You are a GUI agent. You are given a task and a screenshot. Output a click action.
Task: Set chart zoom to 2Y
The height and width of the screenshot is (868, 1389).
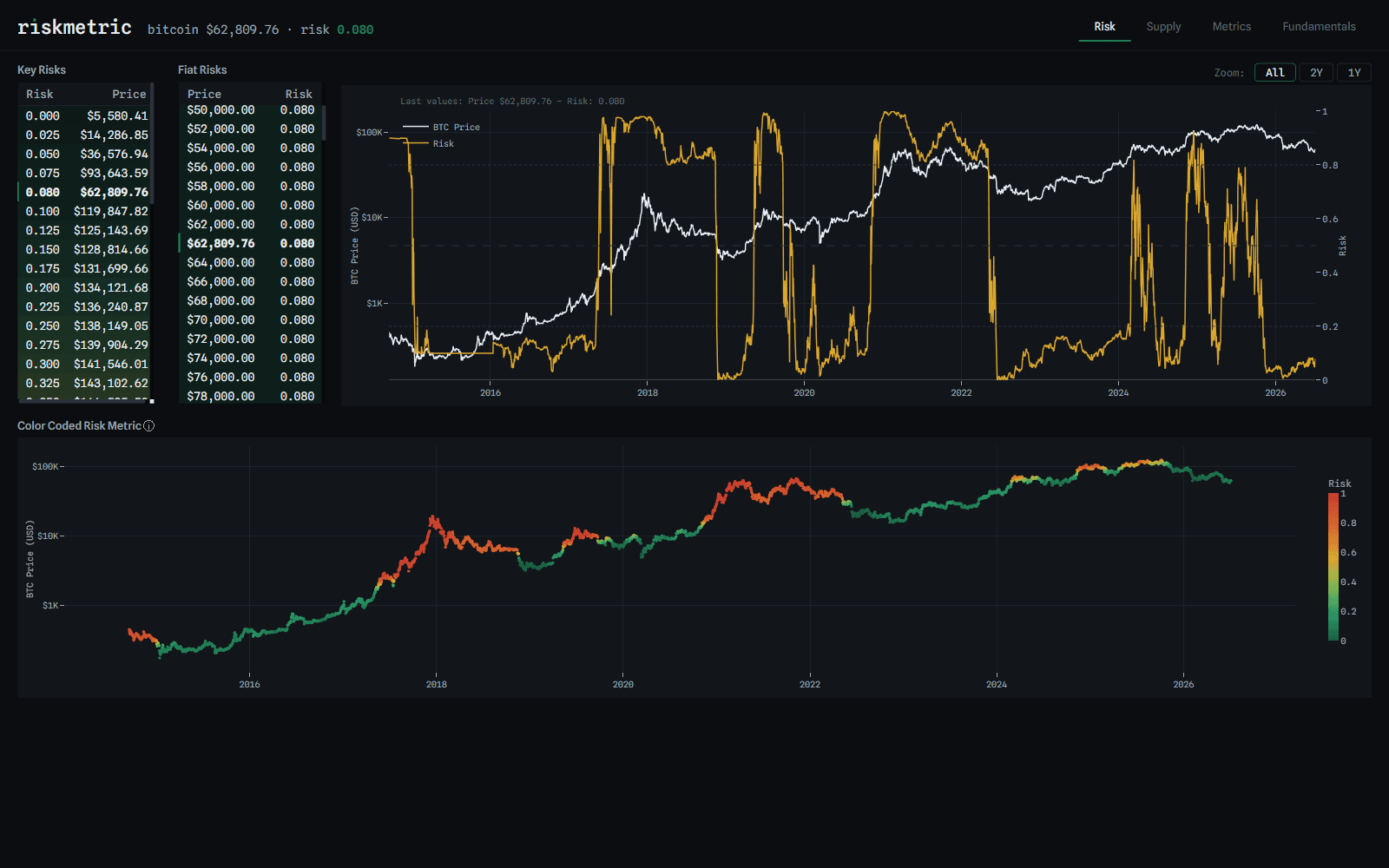[x=1316, y=73]
